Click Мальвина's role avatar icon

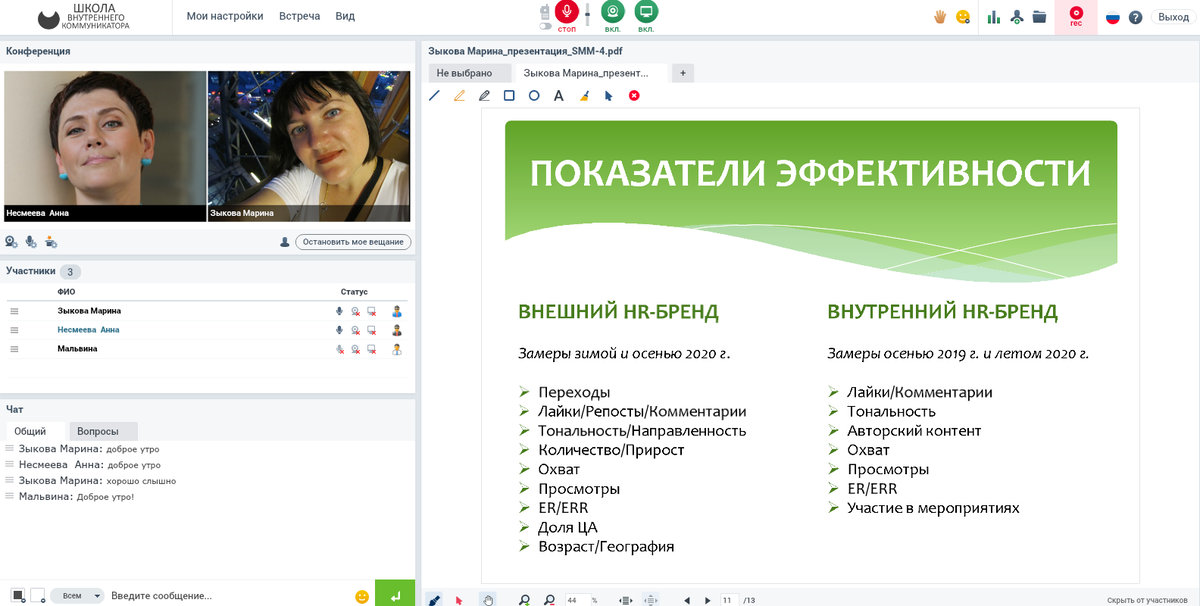(x=397, y=349)
